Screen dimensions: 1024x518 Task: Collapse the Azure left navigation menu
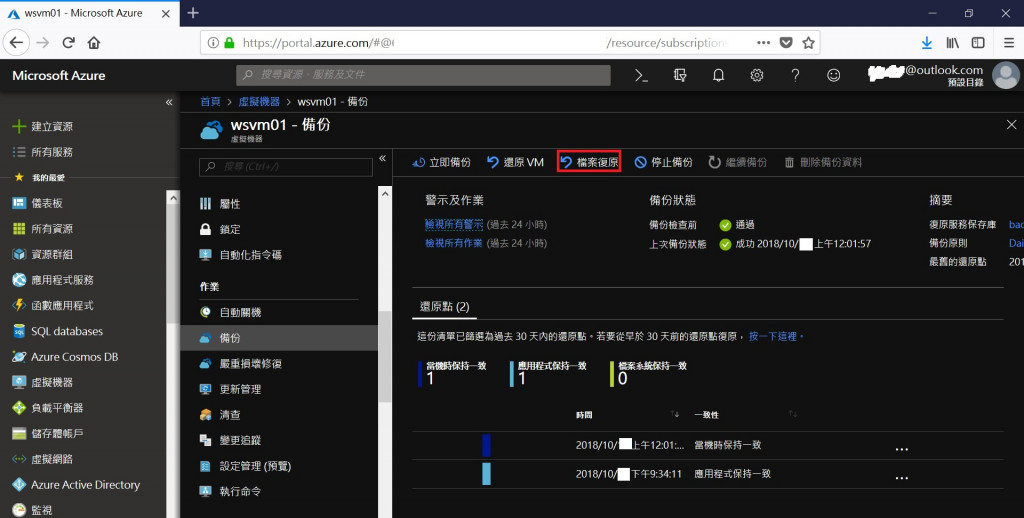tap(169, 102)
